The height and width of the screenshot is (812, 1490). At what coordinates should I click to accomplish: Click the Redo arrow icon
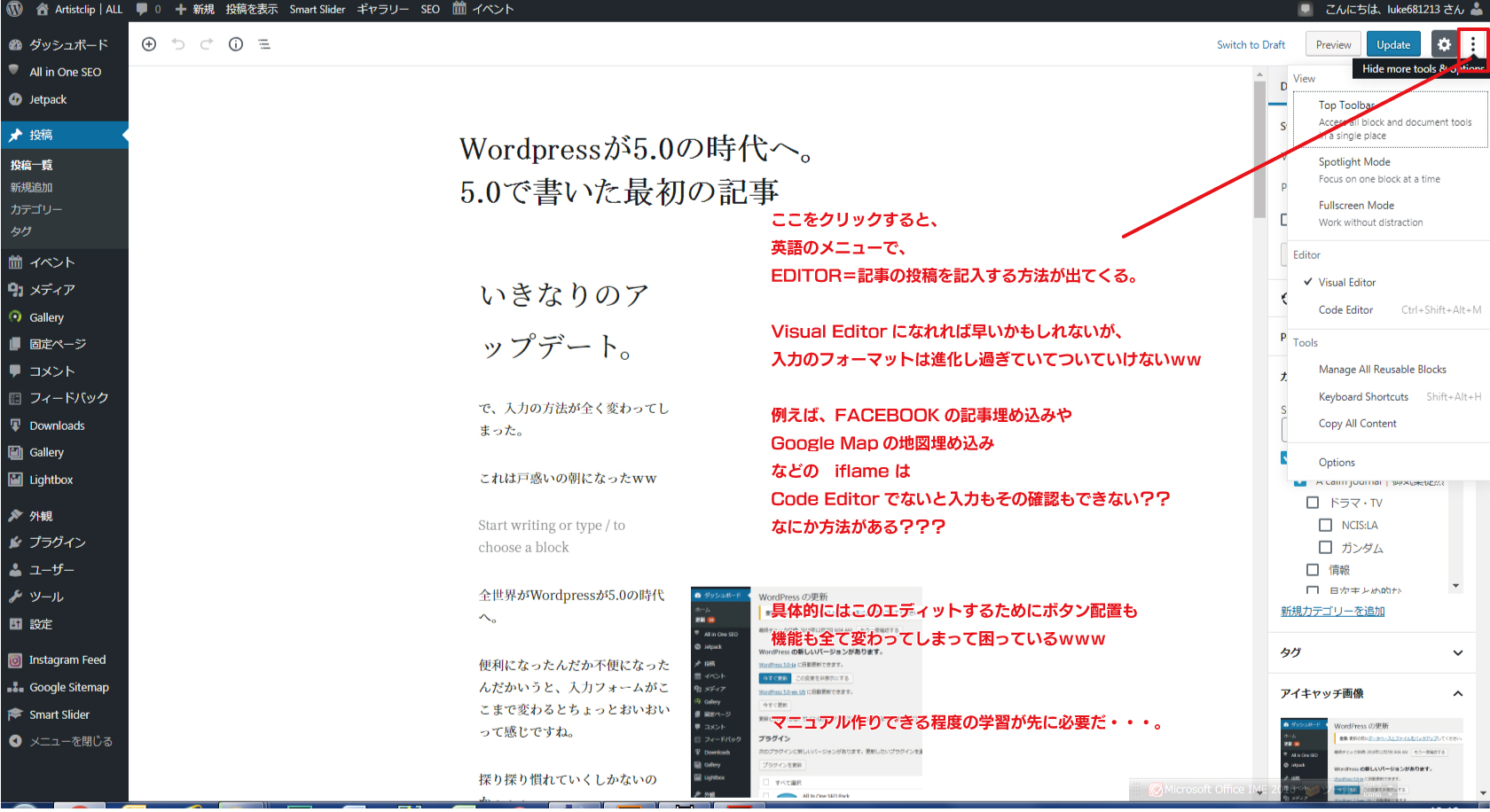coord(207,44)
